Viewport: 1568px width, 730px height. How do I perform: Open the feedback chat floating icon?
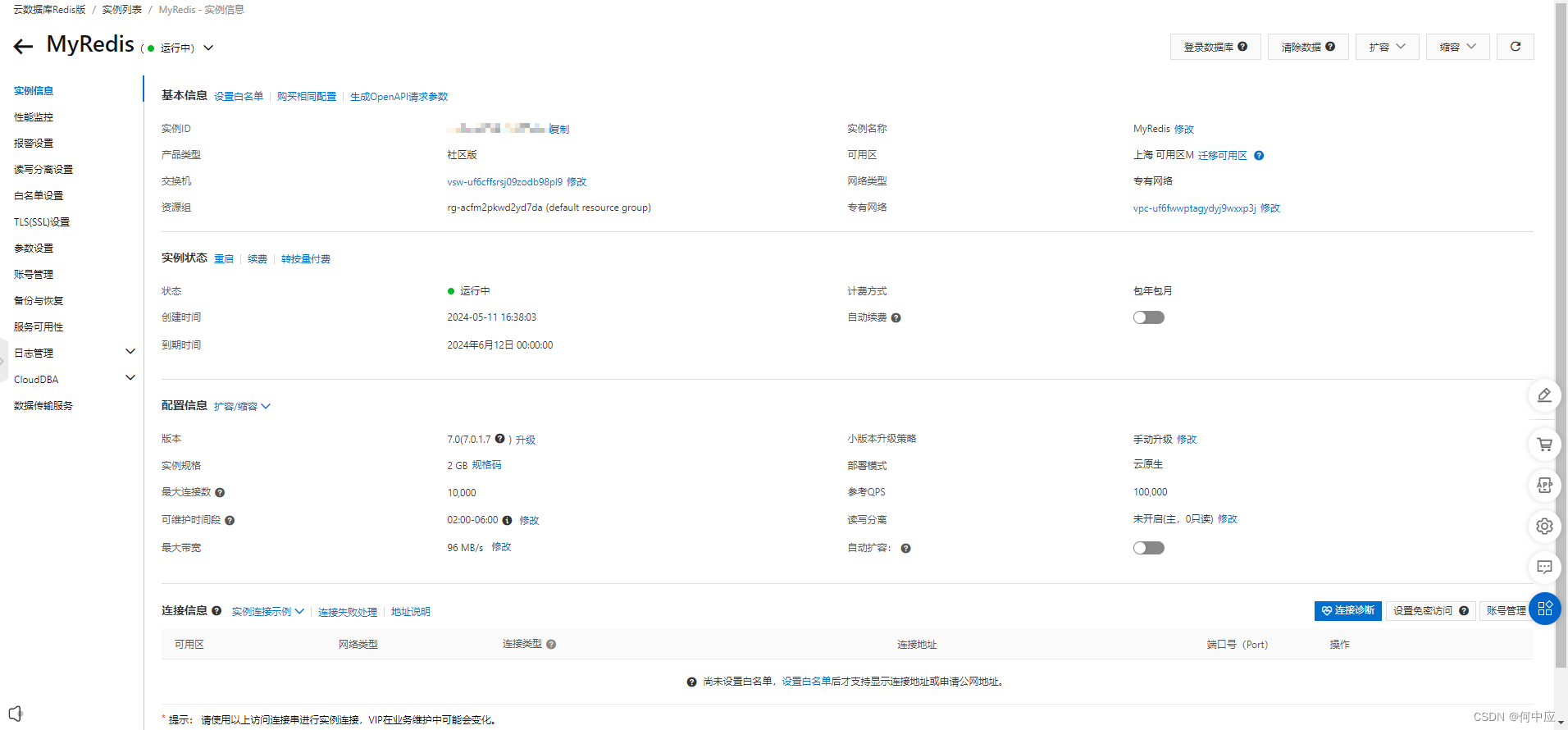tap(1544, 568)
